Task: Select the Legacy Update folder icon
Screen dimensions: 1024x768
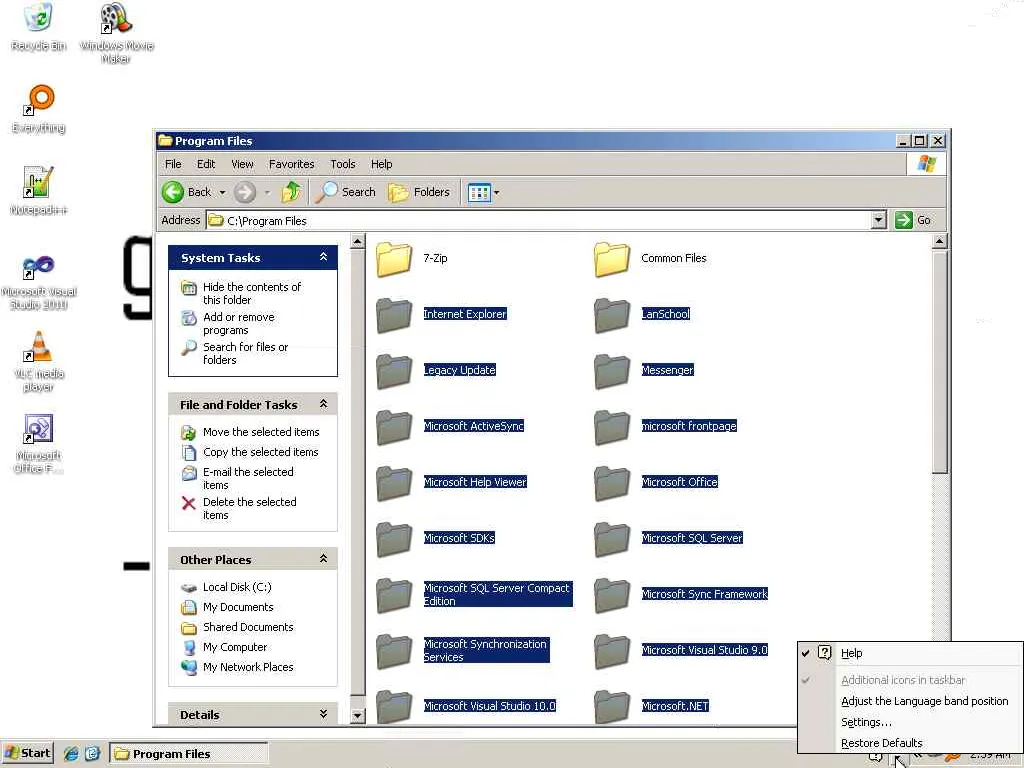Action: [x=394, y=372]
